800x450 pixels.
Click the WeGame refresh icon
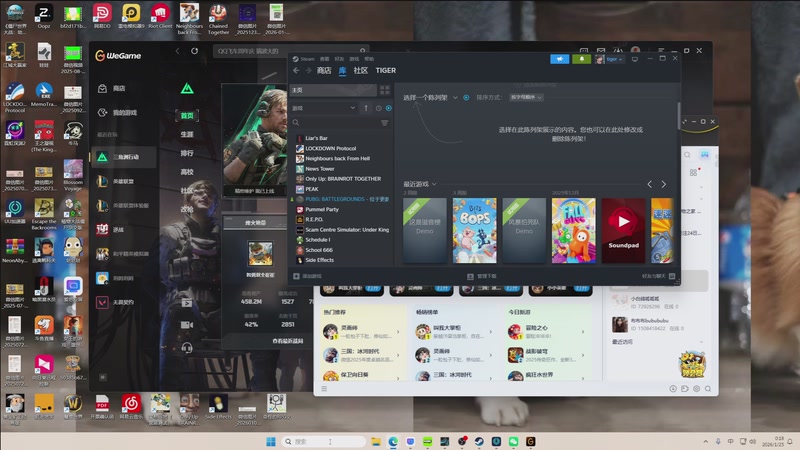194,51
